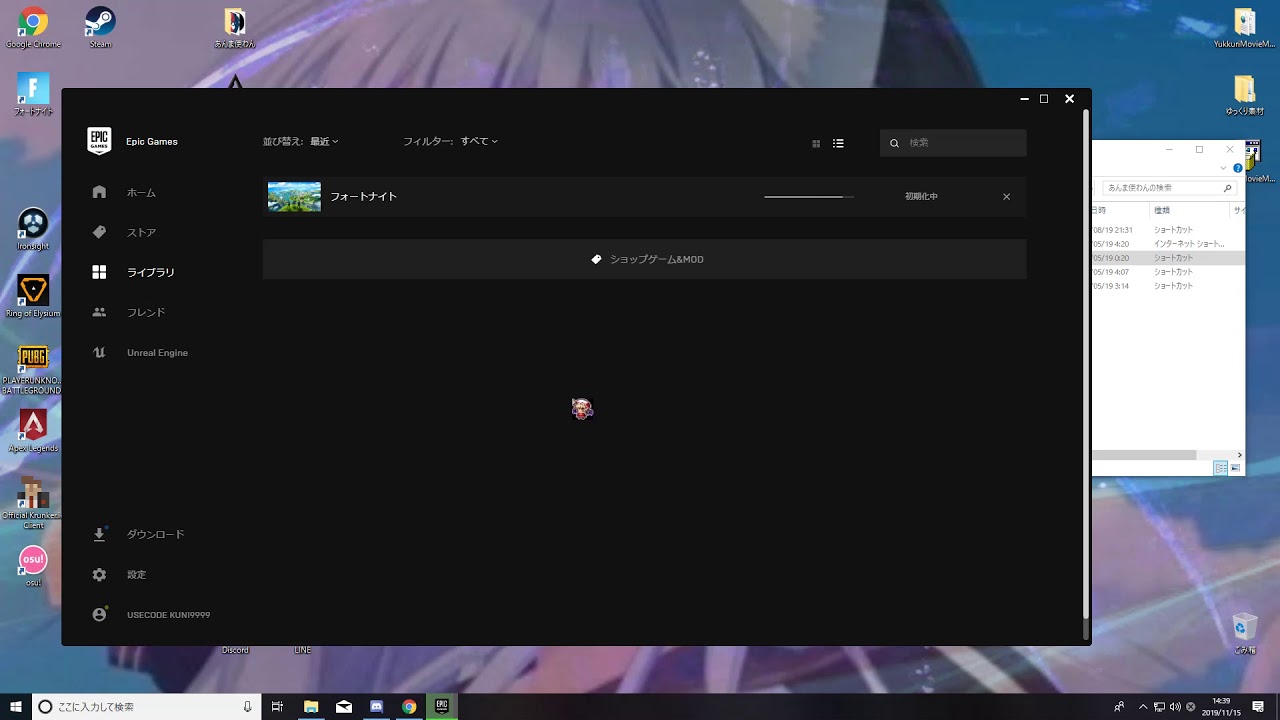Screen dimensions: 1280x720
Task: Expand the Explorer ribbon chevron
Action: tap(1223, 168)
